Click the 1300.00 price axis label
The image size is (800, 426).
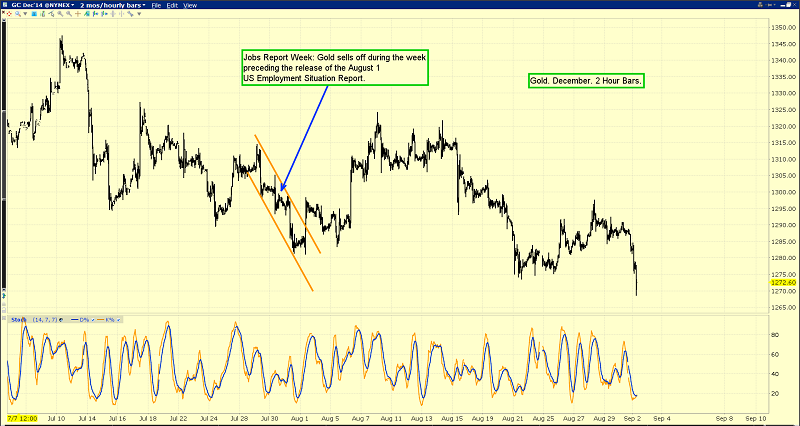[785, 192]
